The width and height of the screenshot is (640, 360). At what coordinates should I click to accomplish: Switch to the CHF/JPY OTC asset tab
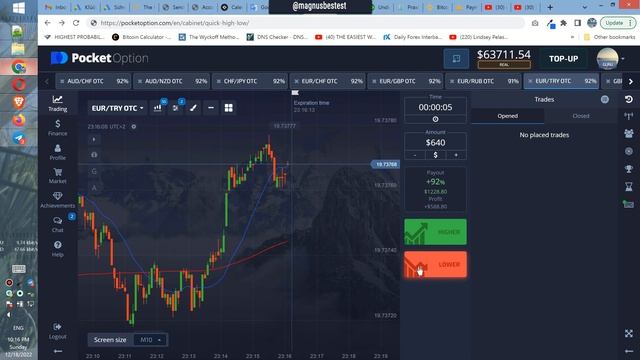(249, 81)
